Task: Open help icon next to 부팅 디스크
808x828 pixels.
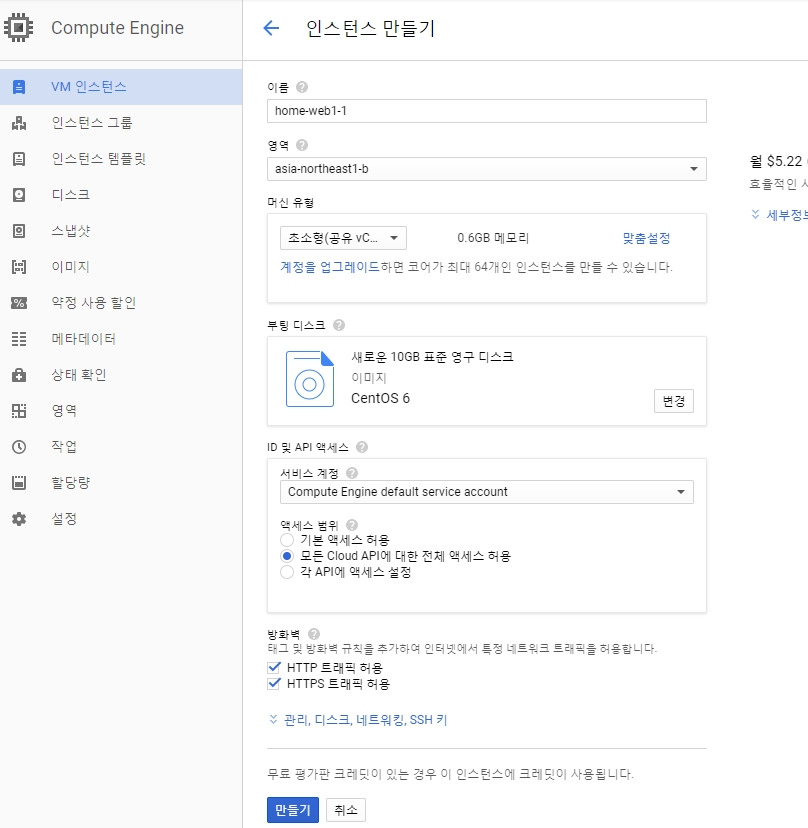Action: 339,325
